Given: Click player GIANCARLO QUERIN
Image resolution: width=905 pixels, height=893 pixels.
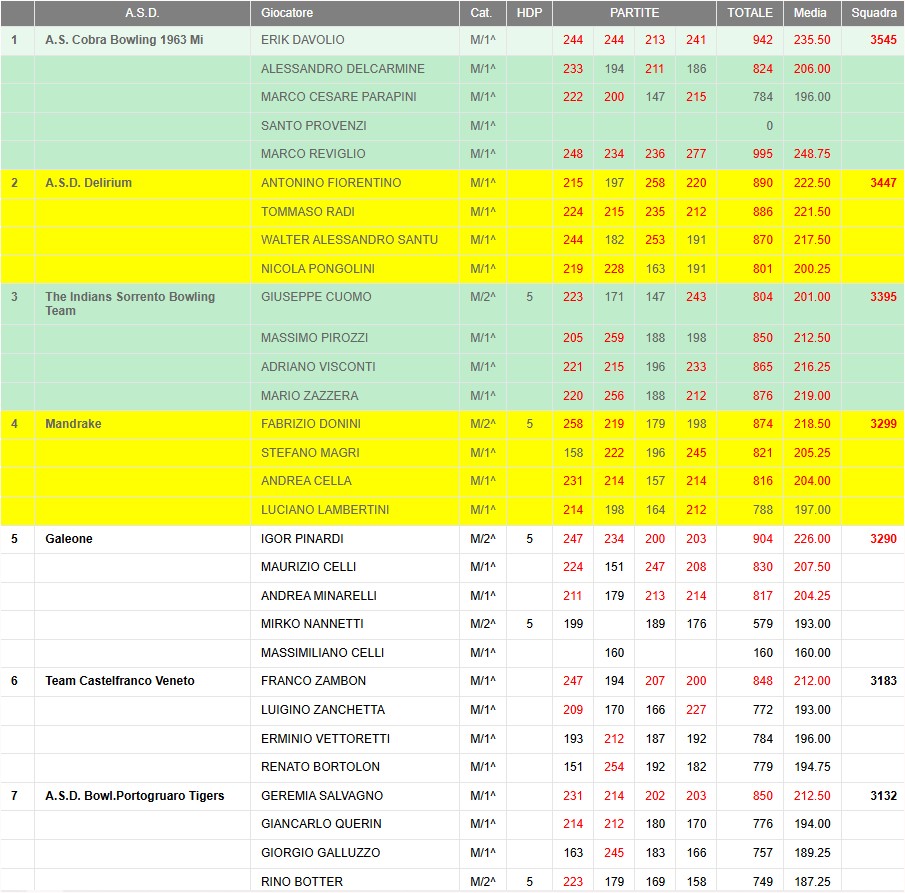Looking at the screenshot, I should [321, 824].
